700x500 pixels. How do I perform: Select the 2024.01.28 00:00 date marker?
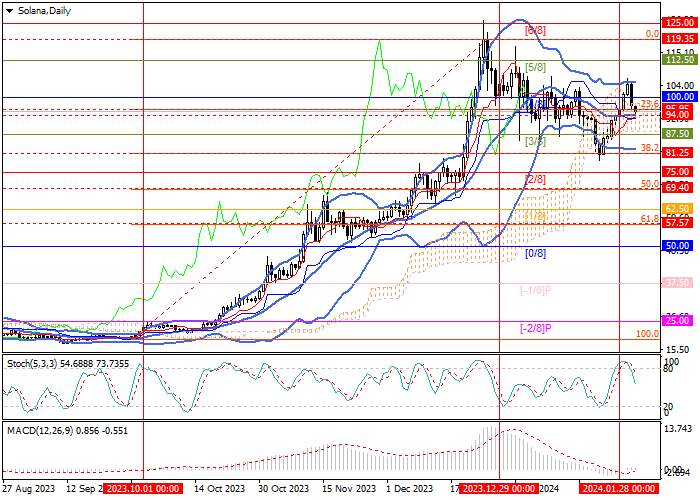(619, 489)
